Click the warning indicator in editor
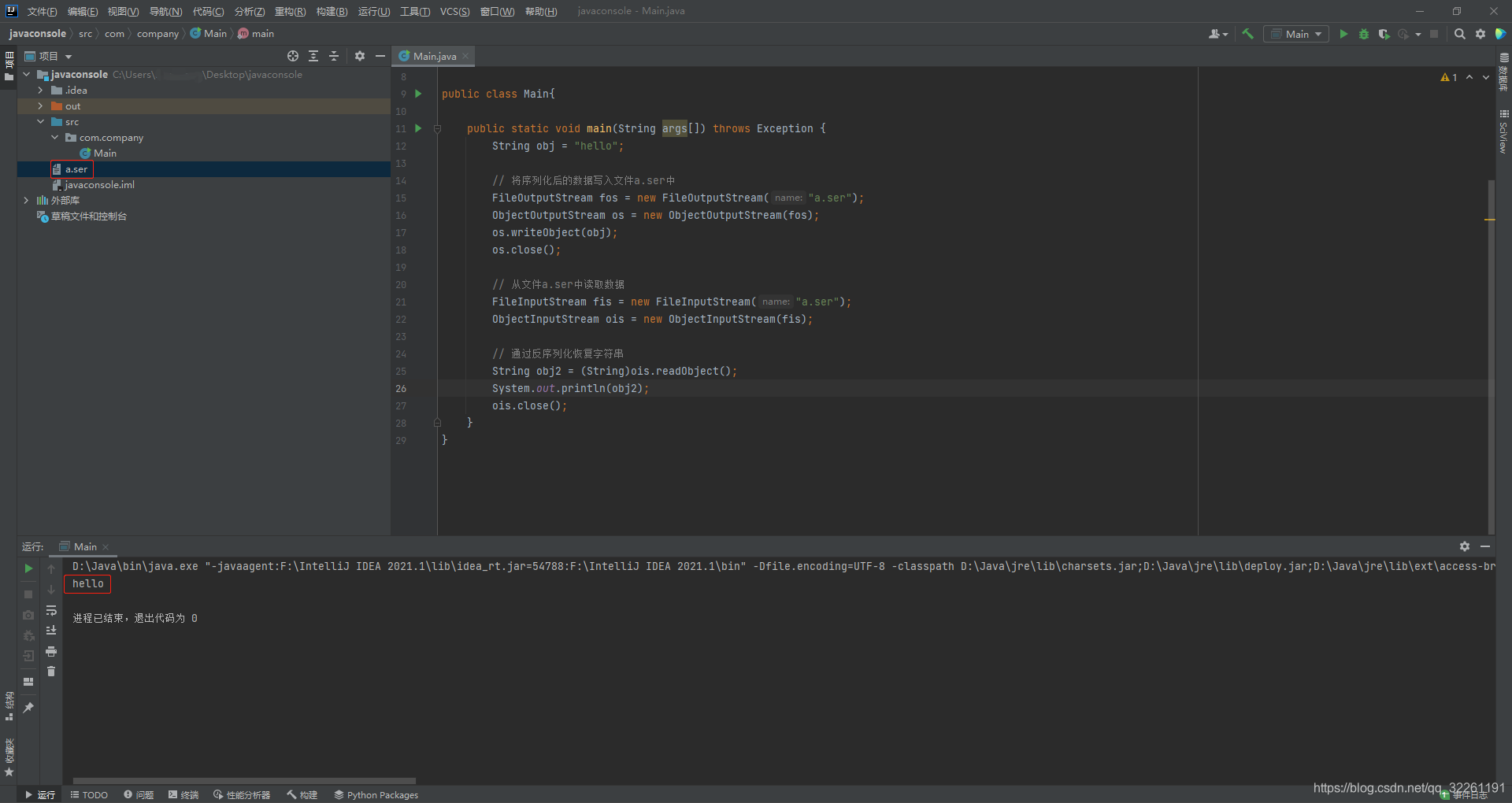Viewport: 1512px width, 803px height. [1449, 77]
